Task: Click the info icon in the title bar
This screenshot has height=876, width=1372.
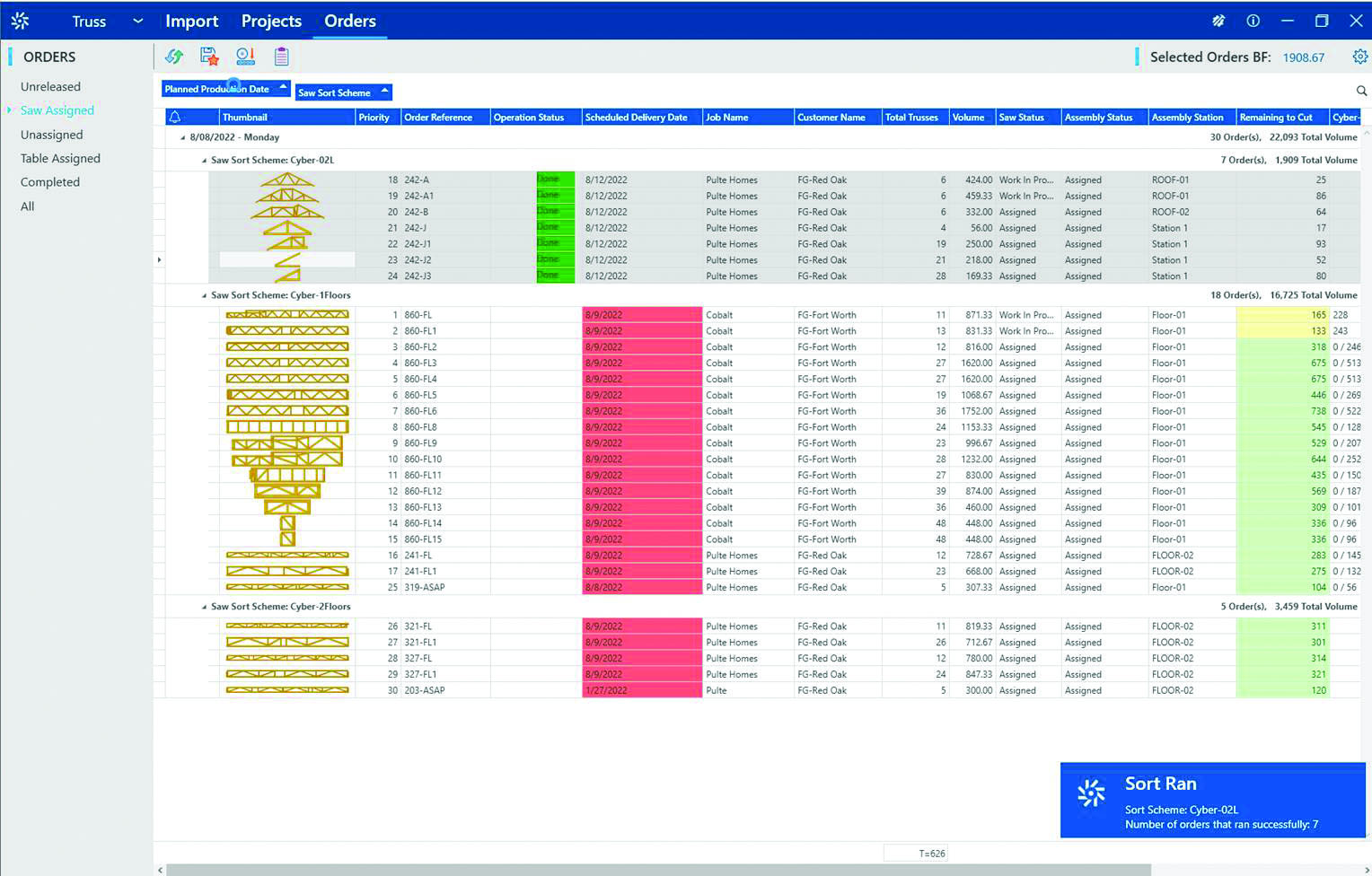Action: coord(1253,20)
